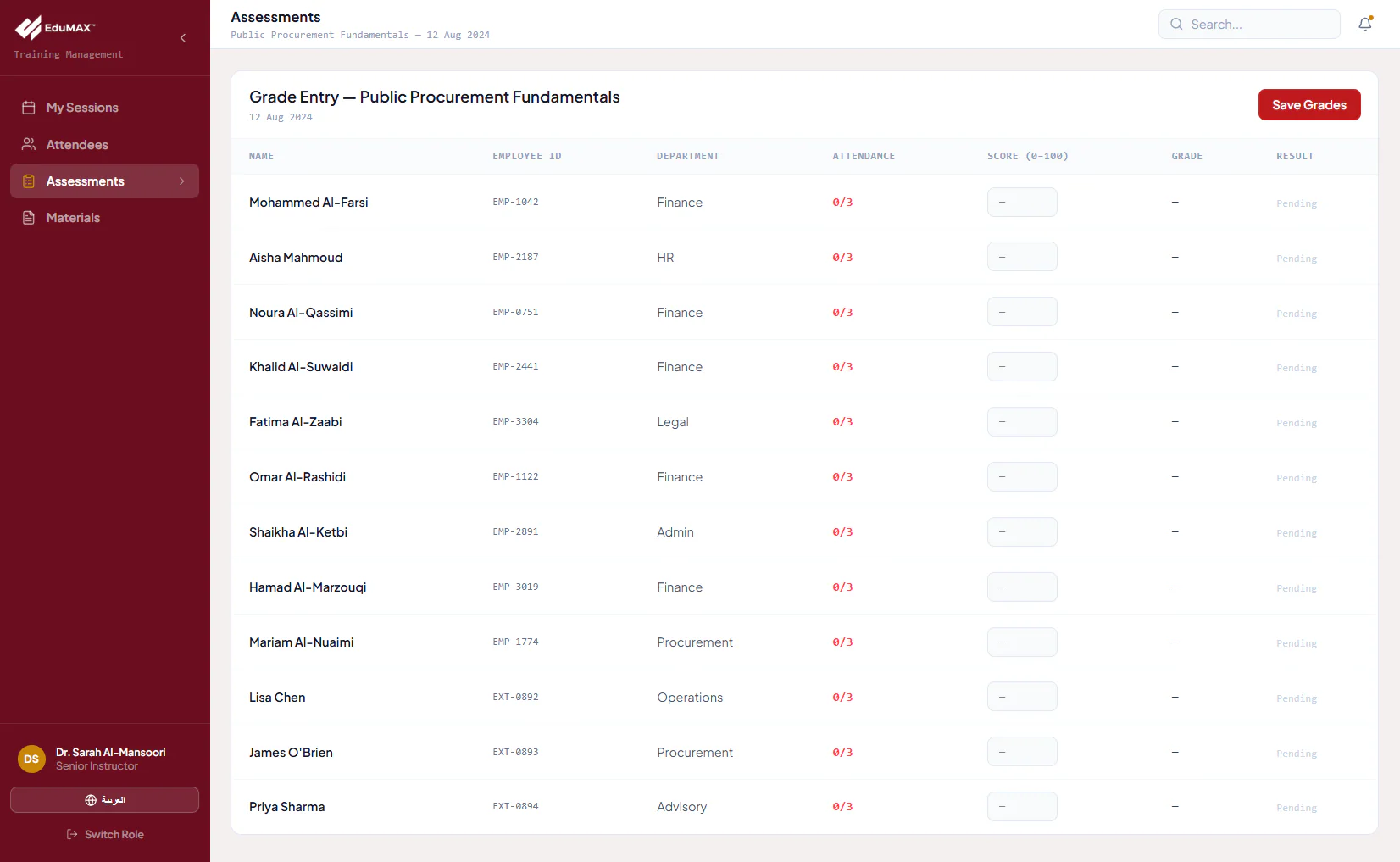Click the Switch Role exit icon
Viewport: 1400px width, 862px height.
(x=72, y=835)
